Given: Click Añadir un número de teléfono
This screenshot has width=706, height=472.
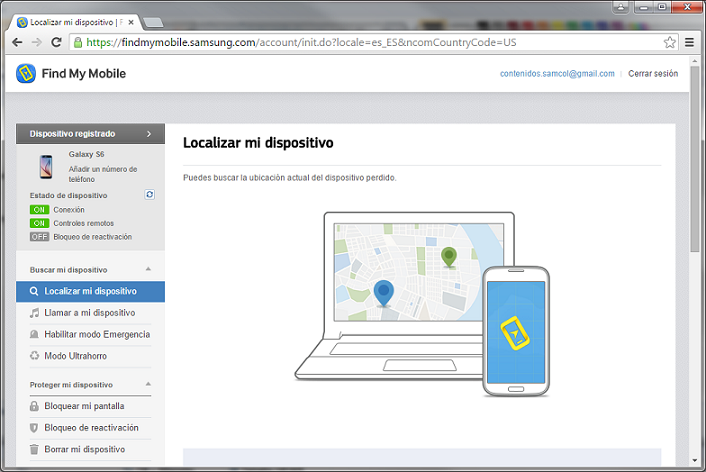Looking at the screenshot, I should (x=103, y=174).
